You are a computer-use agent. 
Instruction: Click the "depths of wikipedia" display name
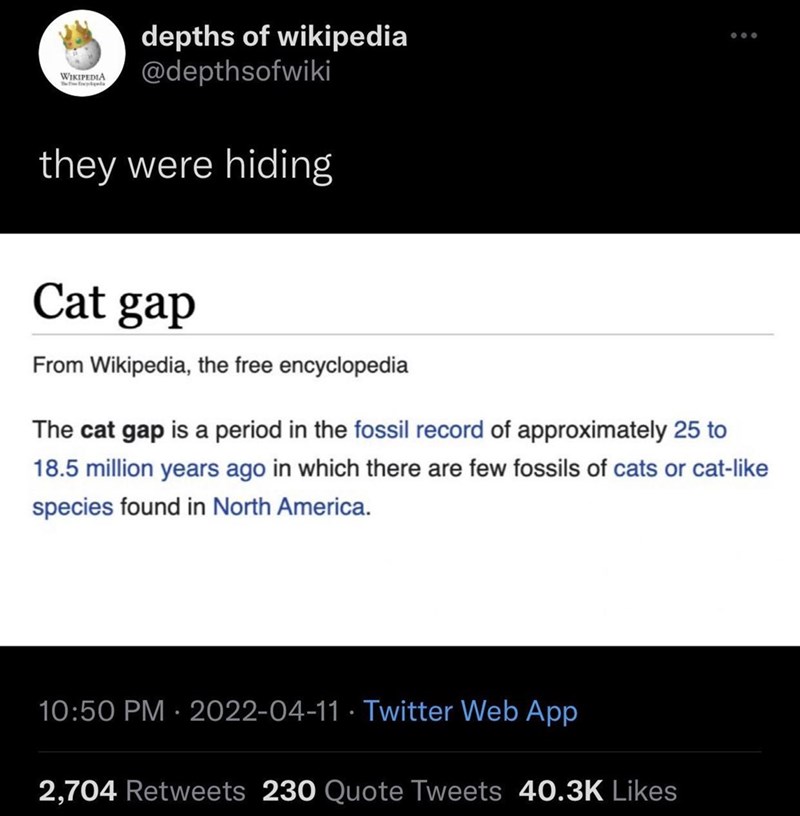pos(274,37)
